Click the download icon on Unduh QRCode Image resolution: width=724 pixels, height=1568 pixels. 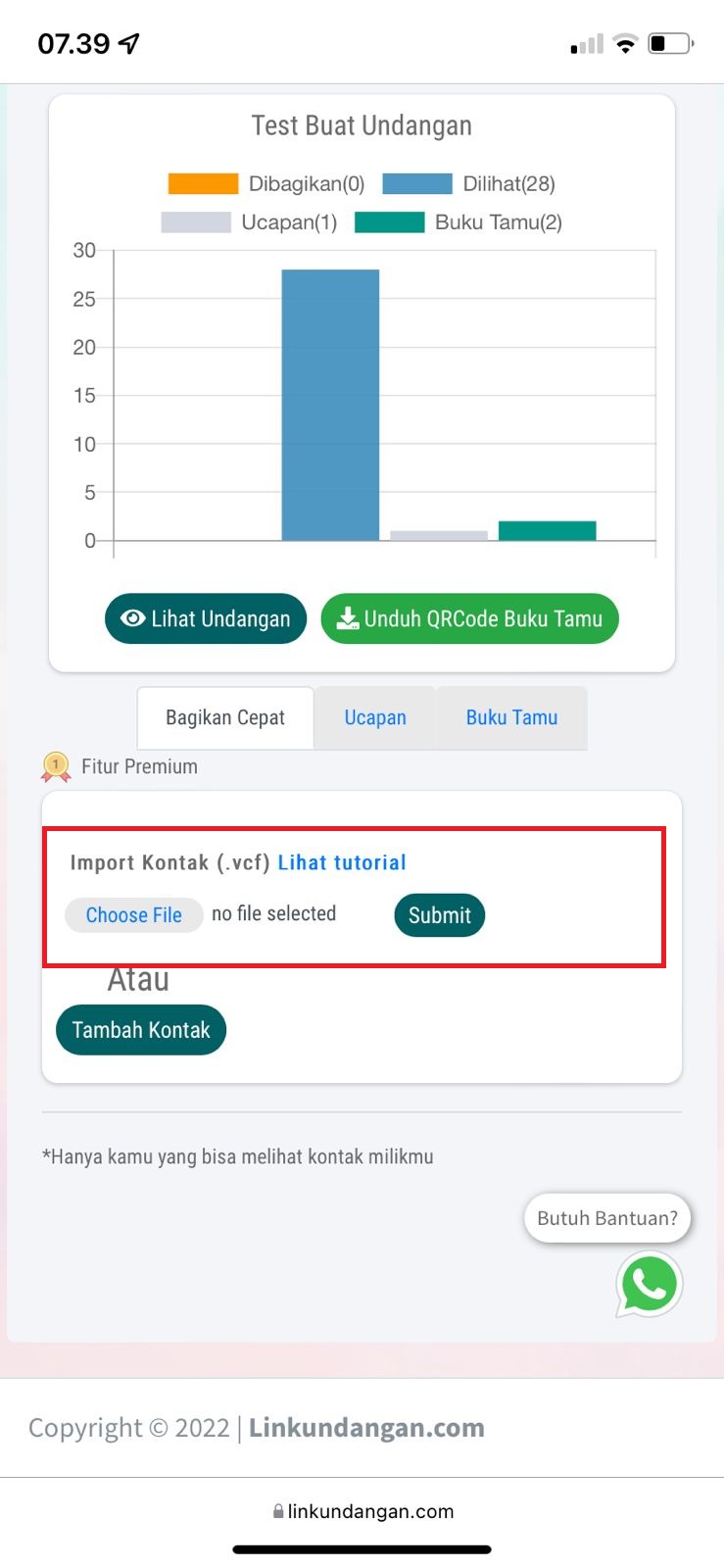[348, 618]
